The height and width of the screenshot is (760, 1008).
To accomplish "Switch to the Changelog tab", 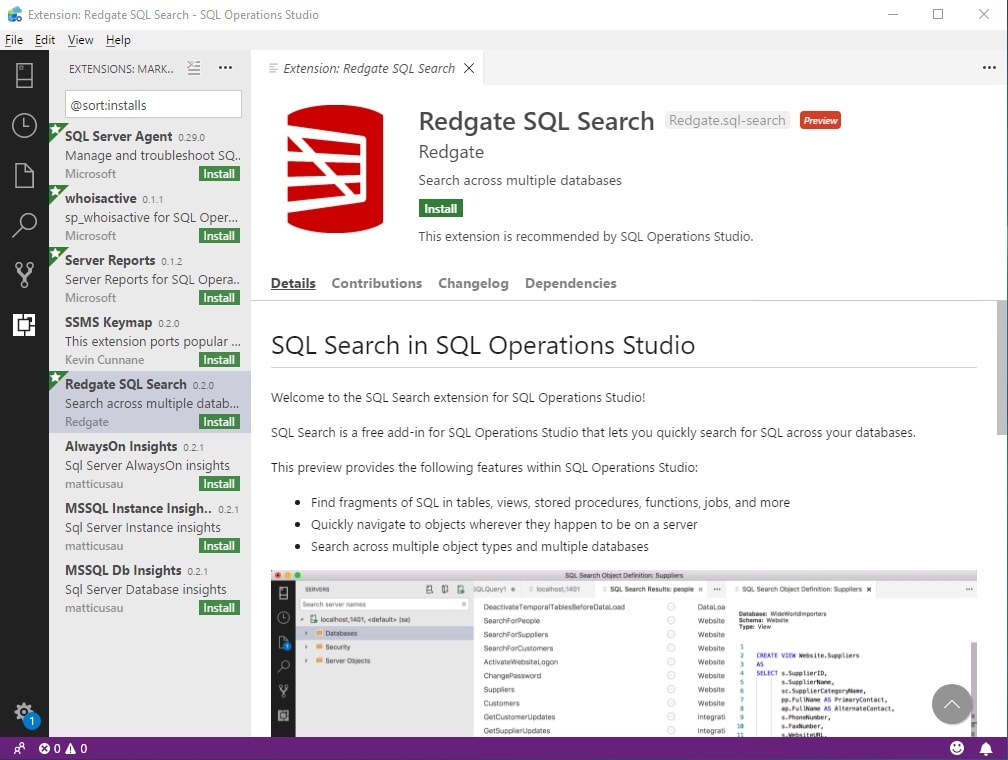I will pyautogui.click(x=473, y=284).
